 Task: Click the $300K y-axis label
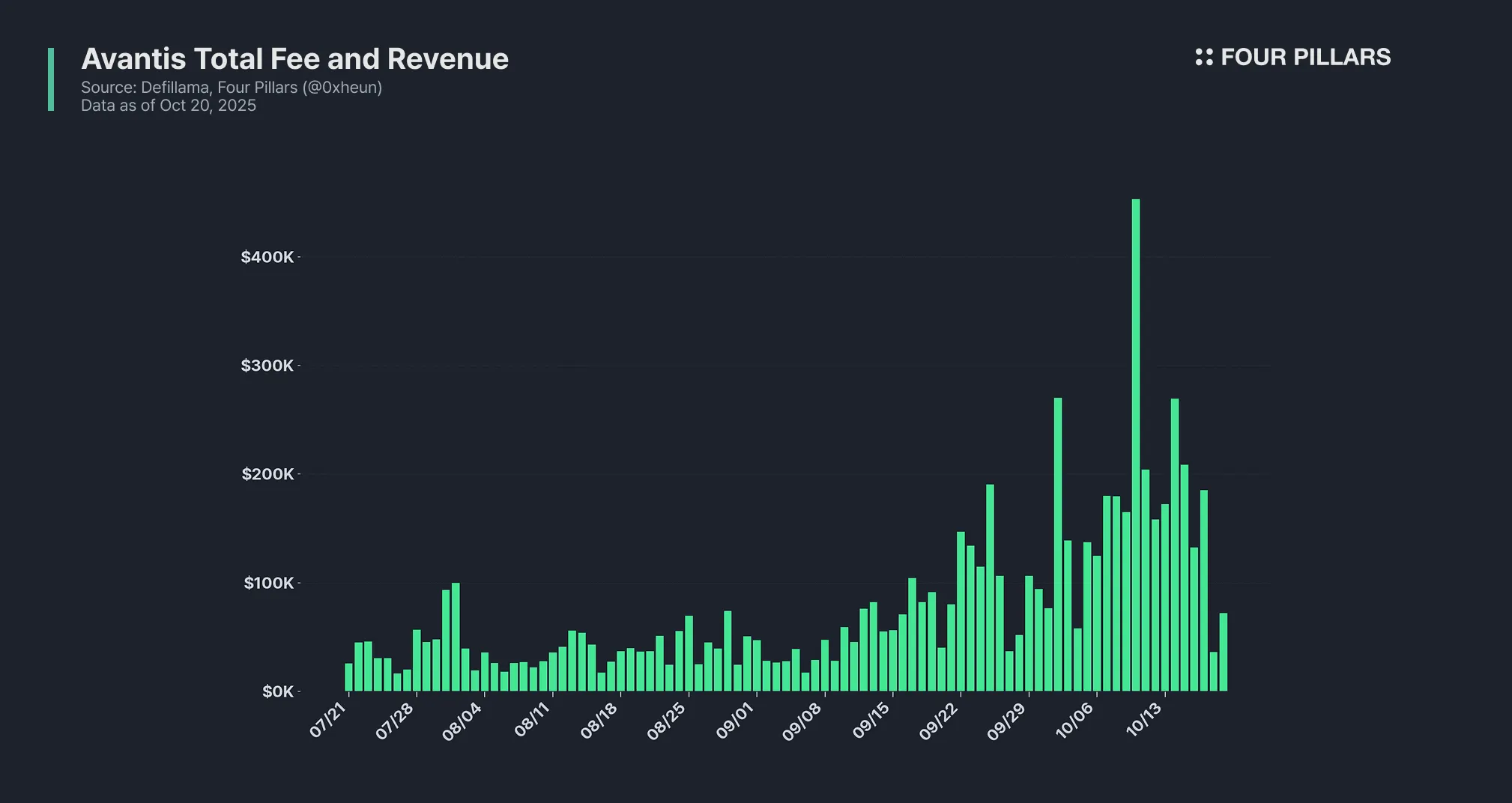click(267, 366)
